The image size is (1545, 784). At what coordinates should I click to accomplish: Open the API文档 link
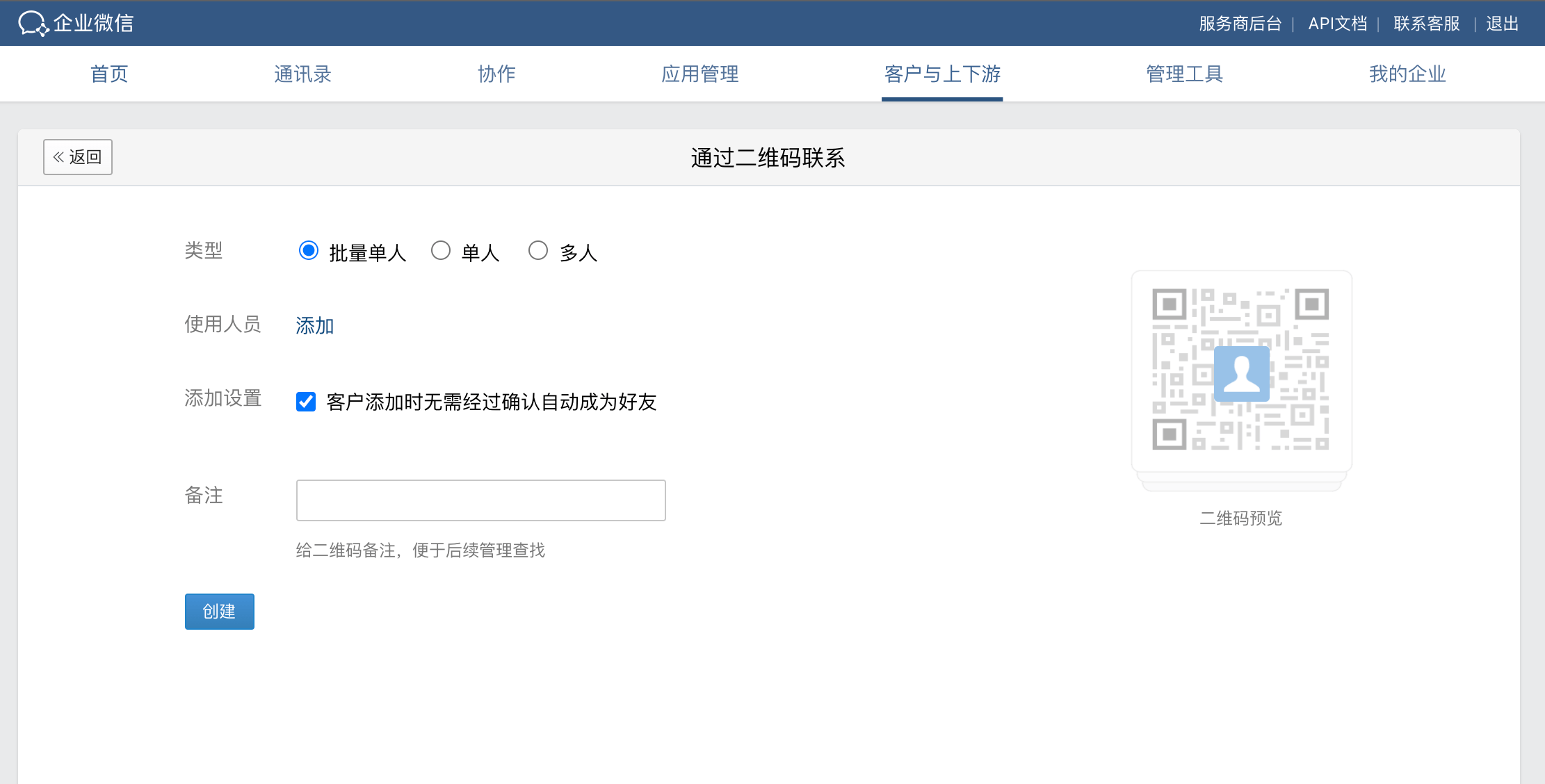[x=1337, y=24]
